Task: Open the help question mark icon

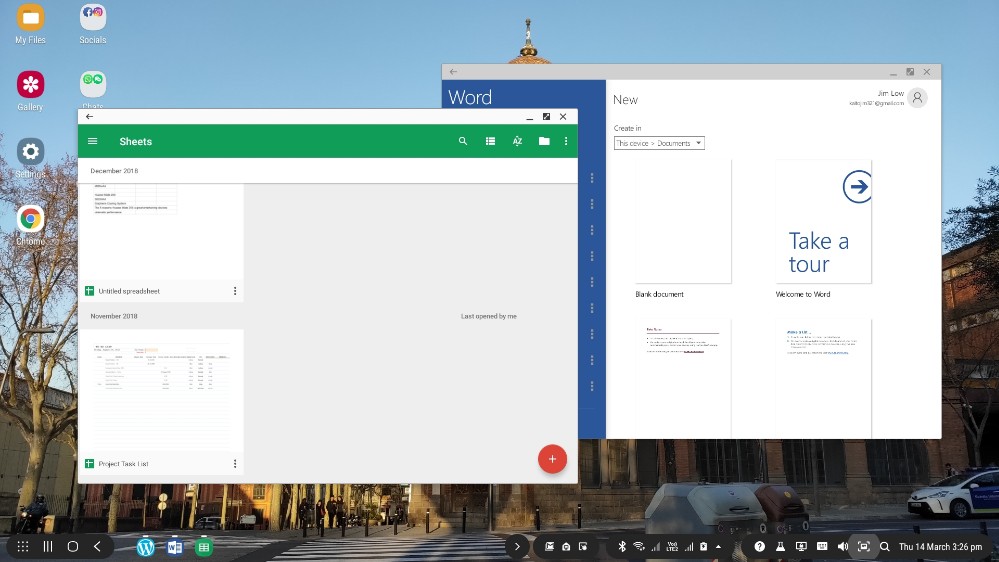Action: (759, 547)
